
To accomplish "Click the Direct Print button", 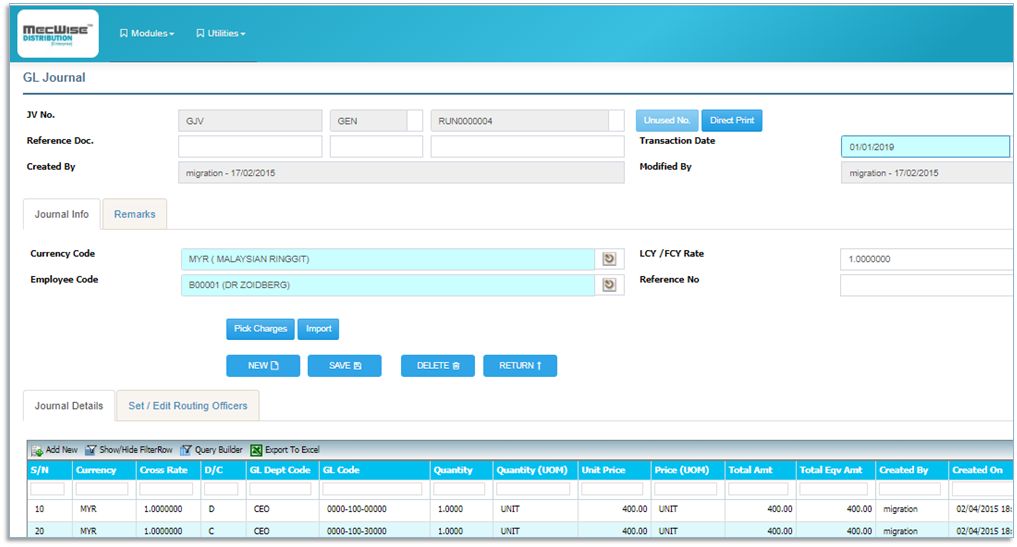I will (732, 121).
